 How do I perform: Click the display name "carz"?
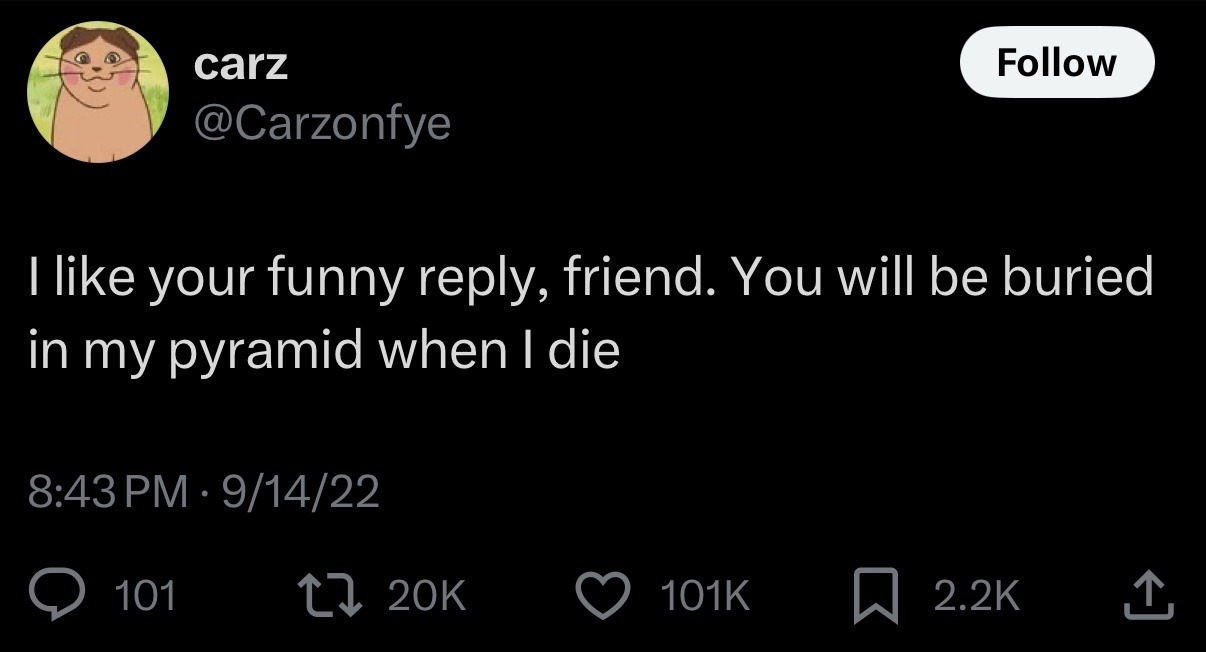[241, 63]
